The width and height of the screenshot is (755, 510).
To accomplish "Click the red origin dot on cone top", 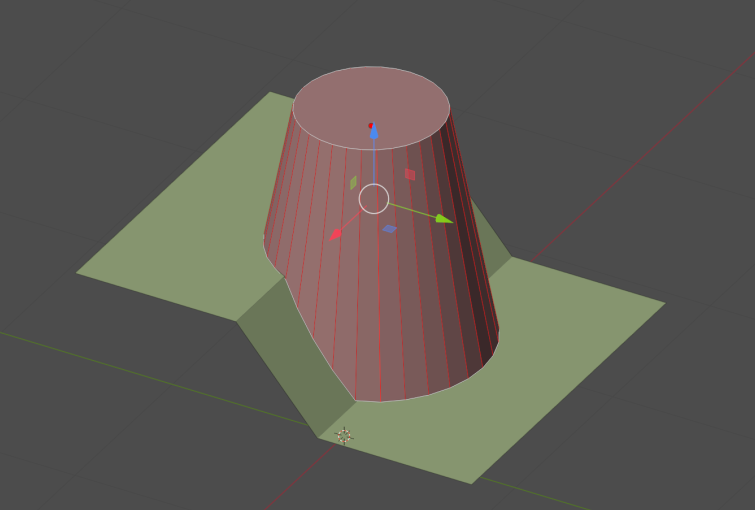I will click(x=371, y=126).
